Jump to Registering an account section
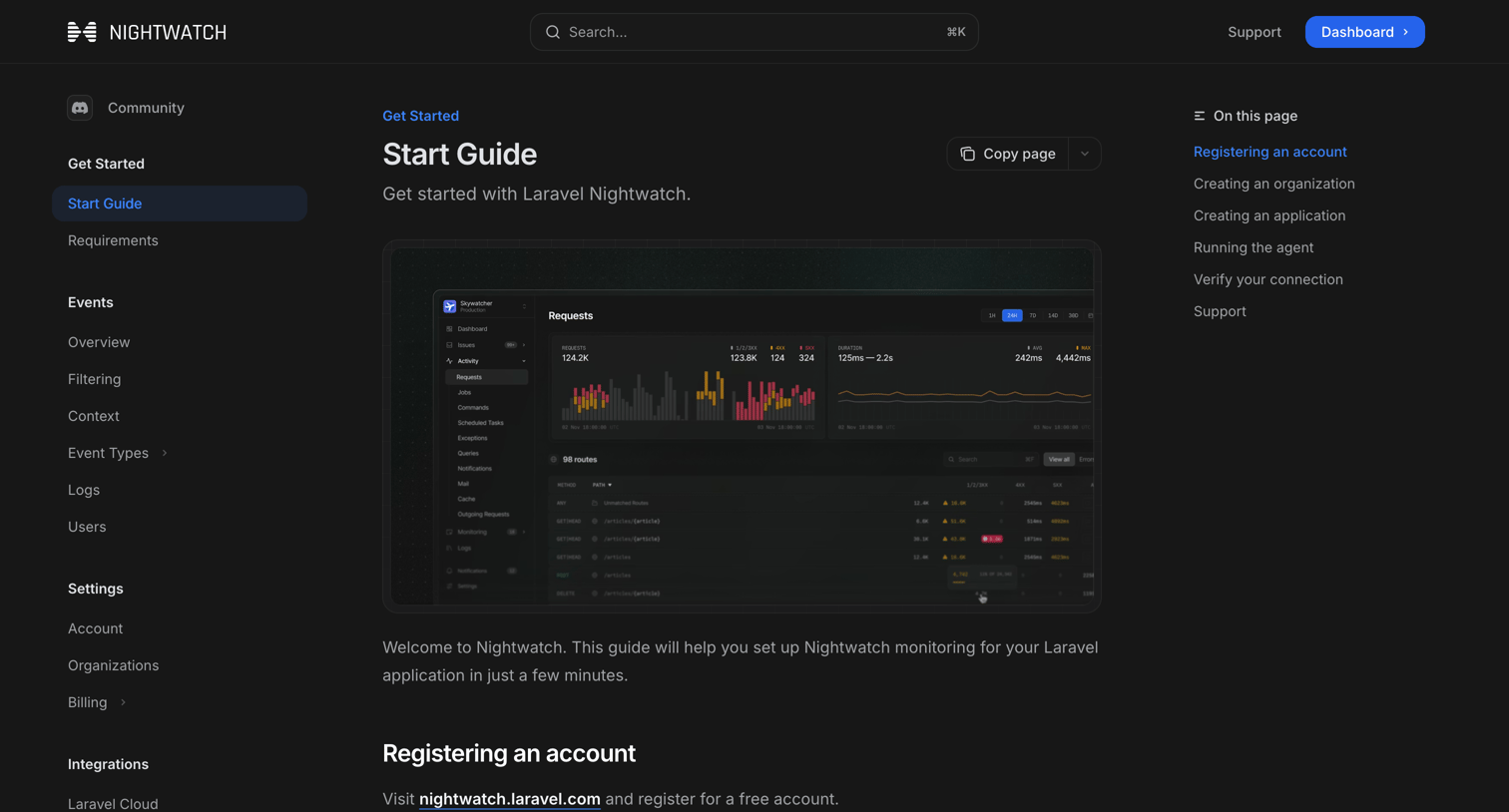The height and width of the screenshot is (812, 1509). (1269, 152)
